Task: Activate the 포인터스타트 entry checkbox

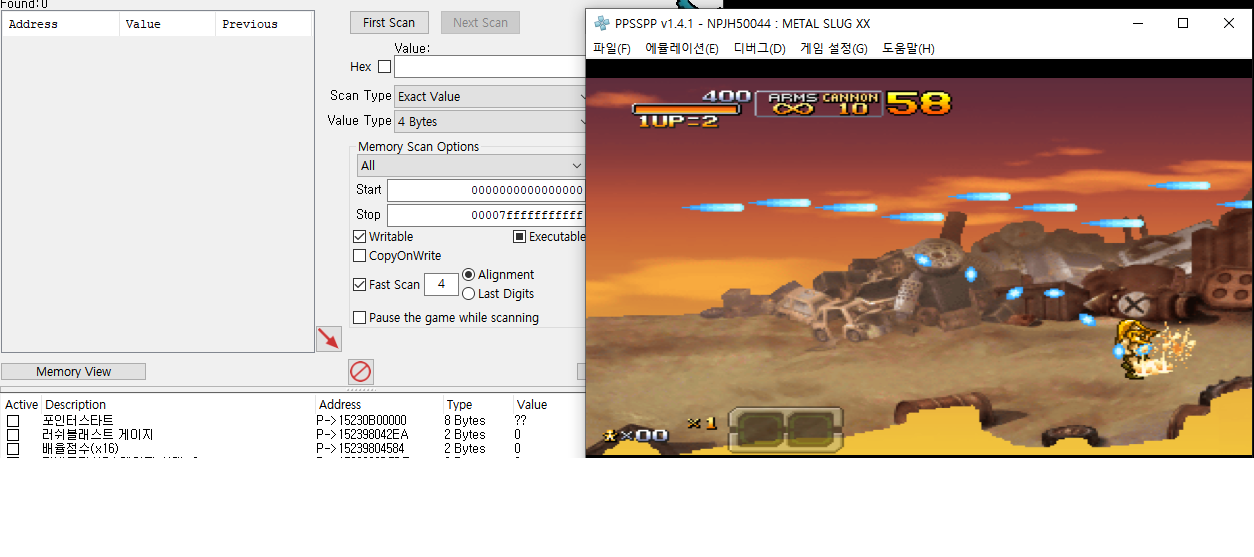Action: click(13, 421)
